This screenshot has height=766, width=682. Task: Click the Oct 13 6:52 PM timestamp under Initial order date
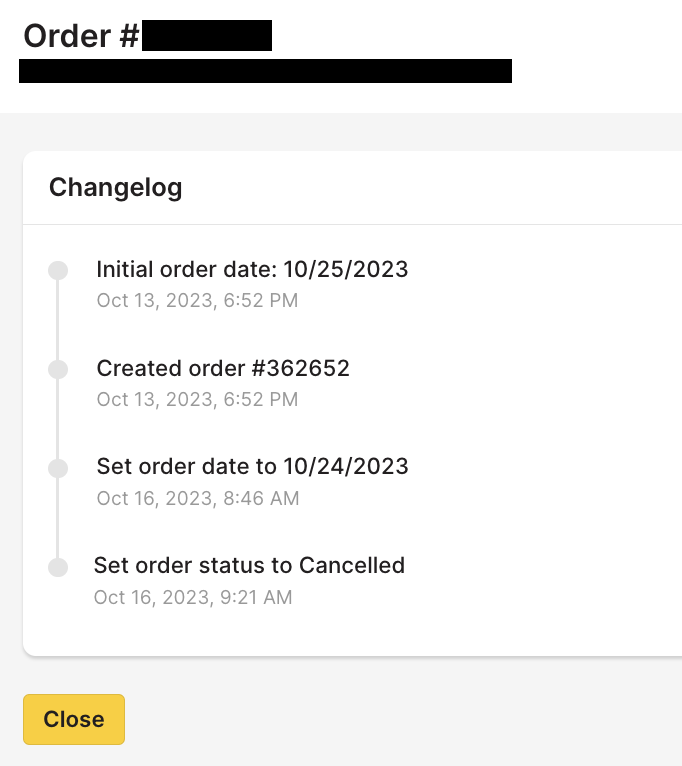click(x=197, y=300)
